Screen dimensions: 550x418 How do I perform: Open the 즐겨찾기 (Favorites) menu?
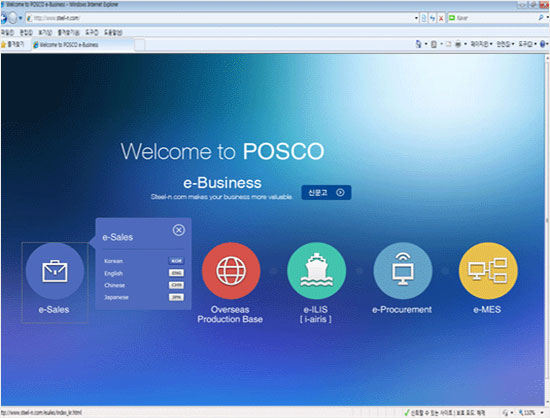[68, 33]
